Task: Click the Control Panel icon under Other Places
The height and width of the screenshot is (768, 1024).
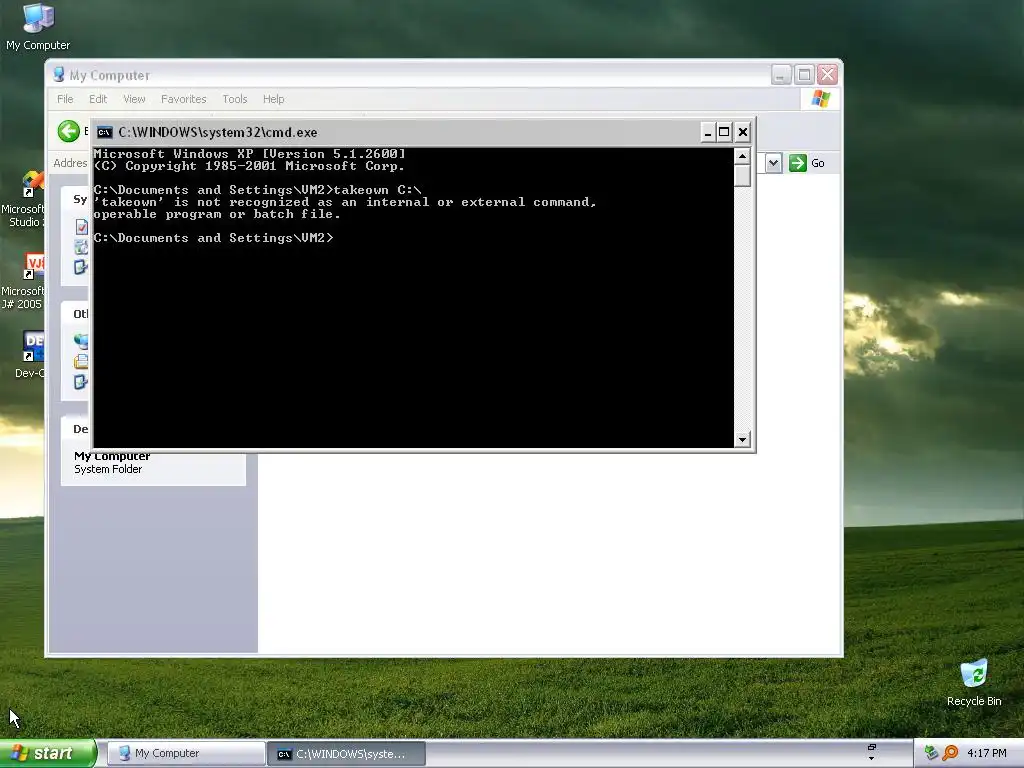Action: [81, 382]
